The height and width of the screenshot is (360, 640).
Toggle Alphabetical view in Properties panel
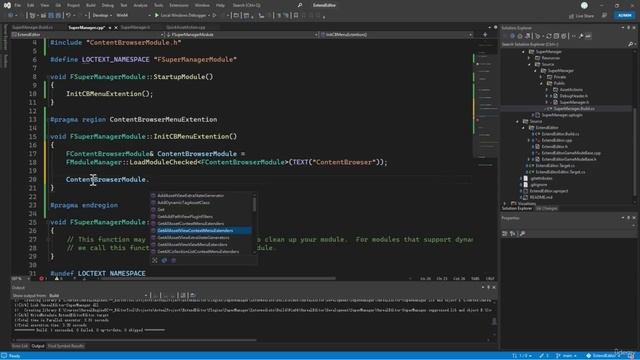513,233
